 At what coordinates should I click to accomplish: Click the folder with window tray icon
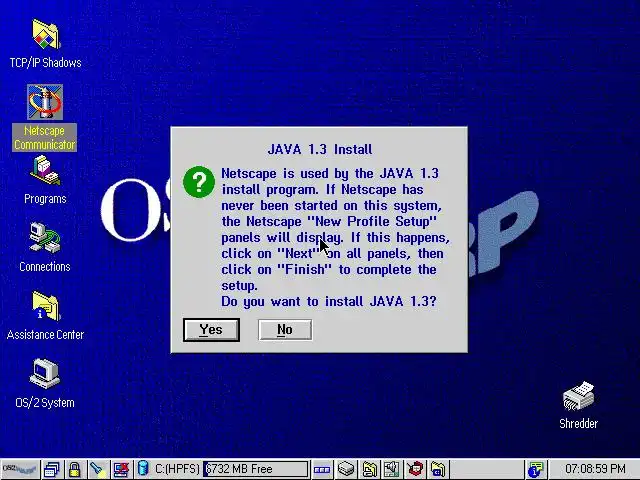(438, 469)
